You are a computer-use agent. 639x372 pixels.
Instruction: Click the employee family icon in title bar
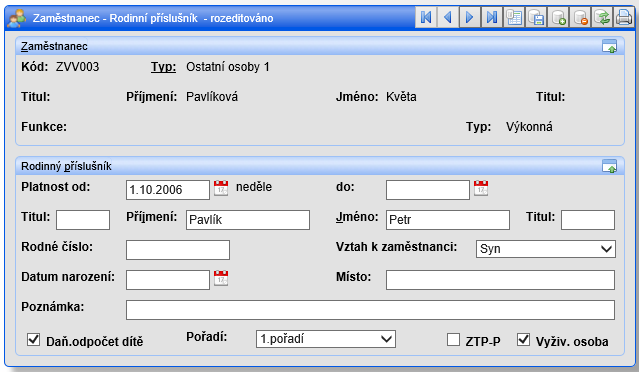coord(17,18)
